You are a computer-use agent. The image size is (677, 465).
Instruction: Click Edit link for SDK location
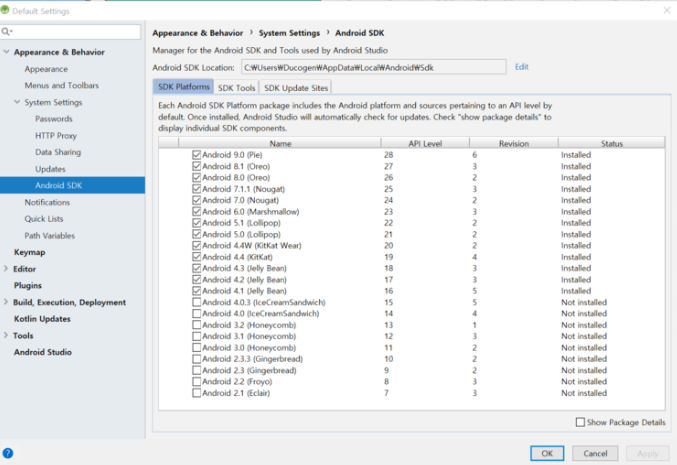522,67
